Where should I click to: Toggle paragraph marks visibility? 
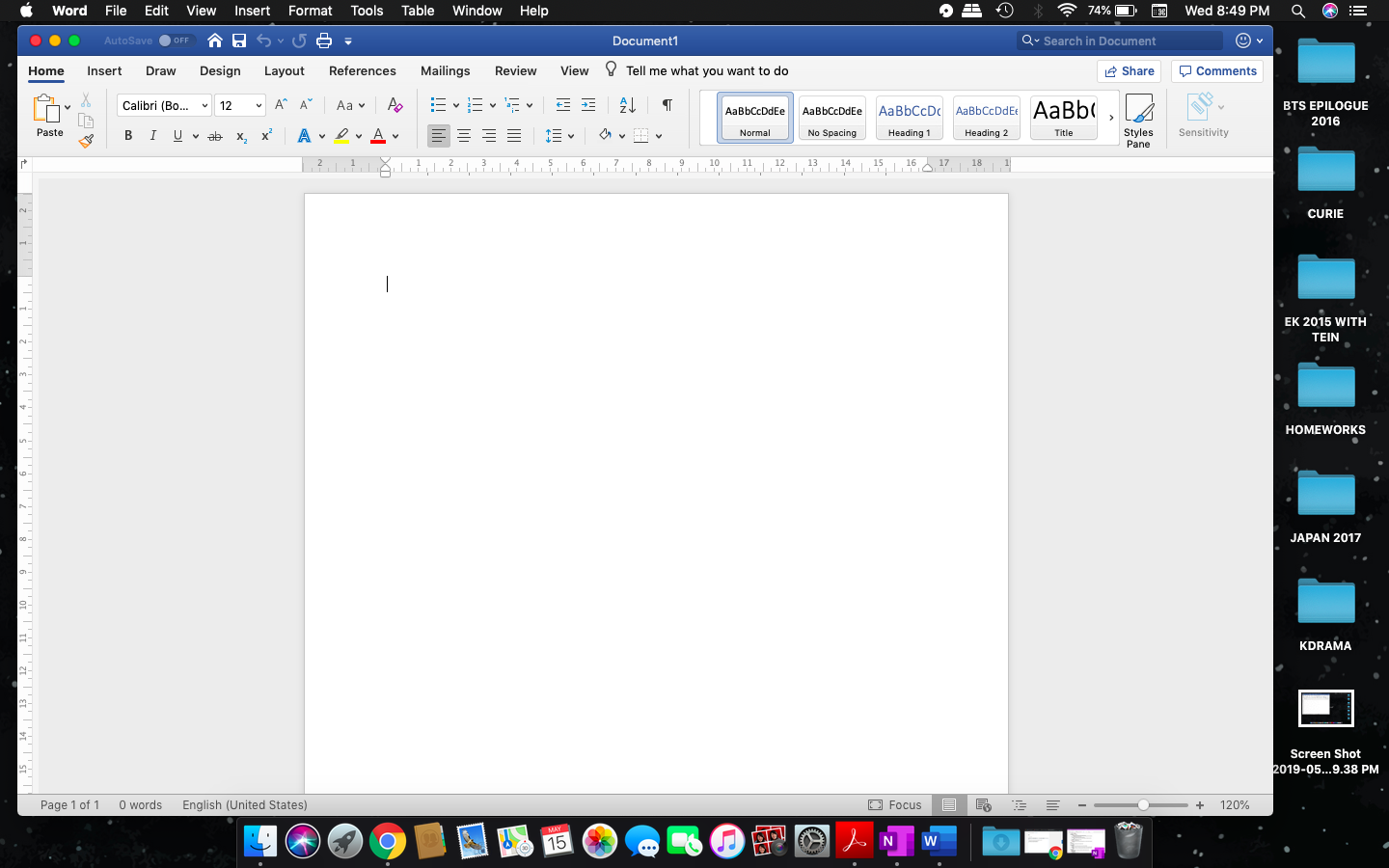click(667, 104)
